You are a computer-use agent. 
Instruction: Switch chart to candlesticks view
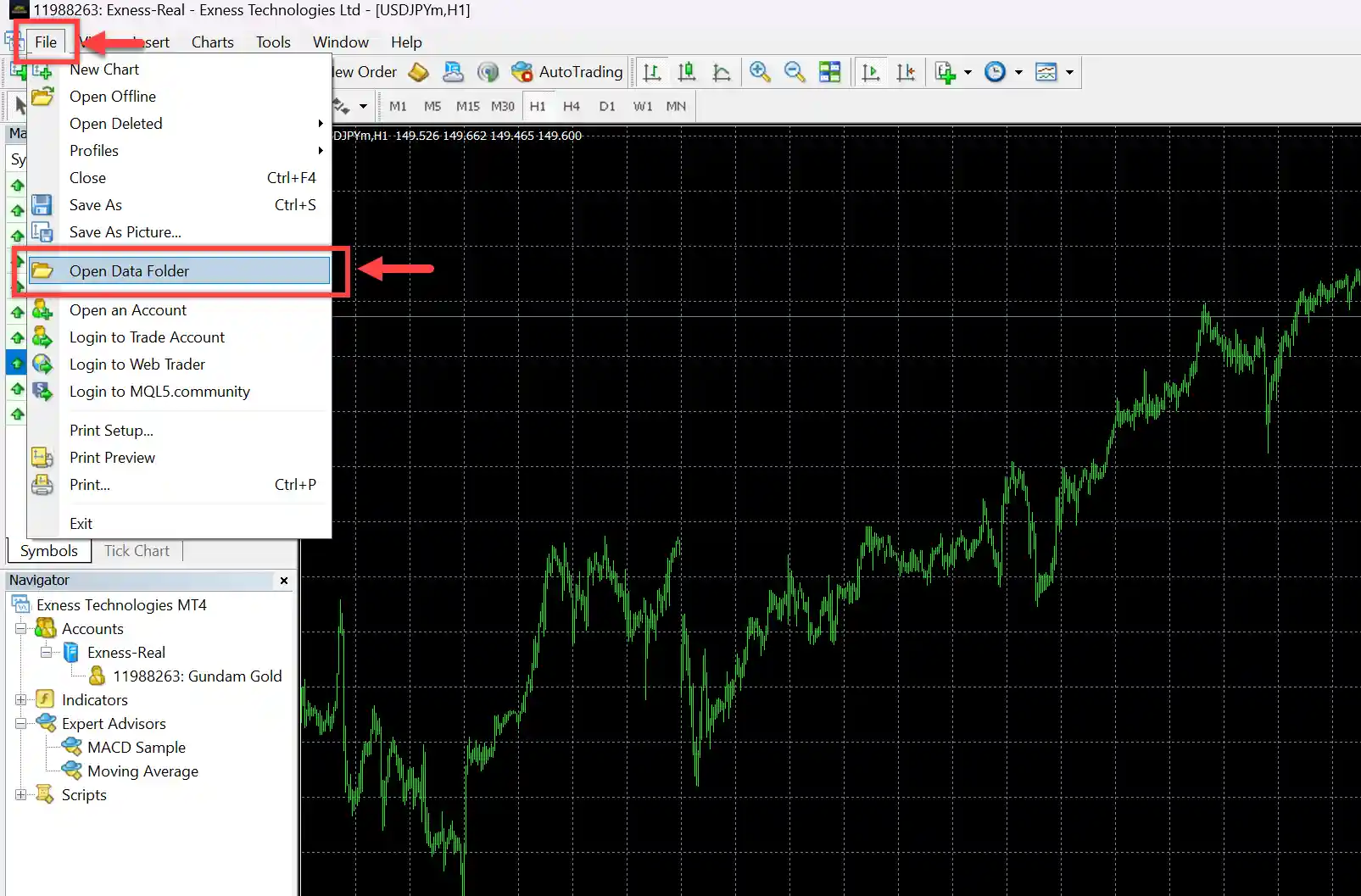[x=687, y=72]
